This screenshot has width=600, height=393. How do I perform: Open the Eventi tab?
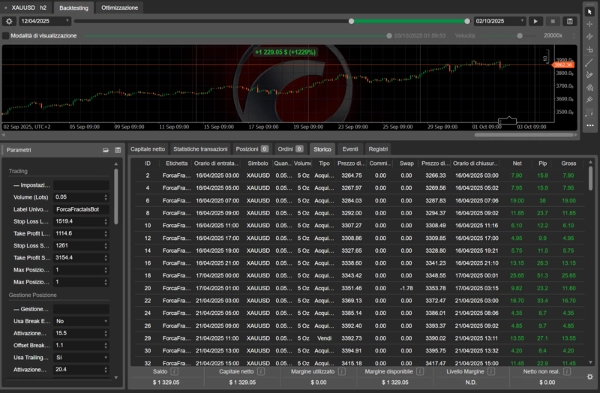point(350,149)
